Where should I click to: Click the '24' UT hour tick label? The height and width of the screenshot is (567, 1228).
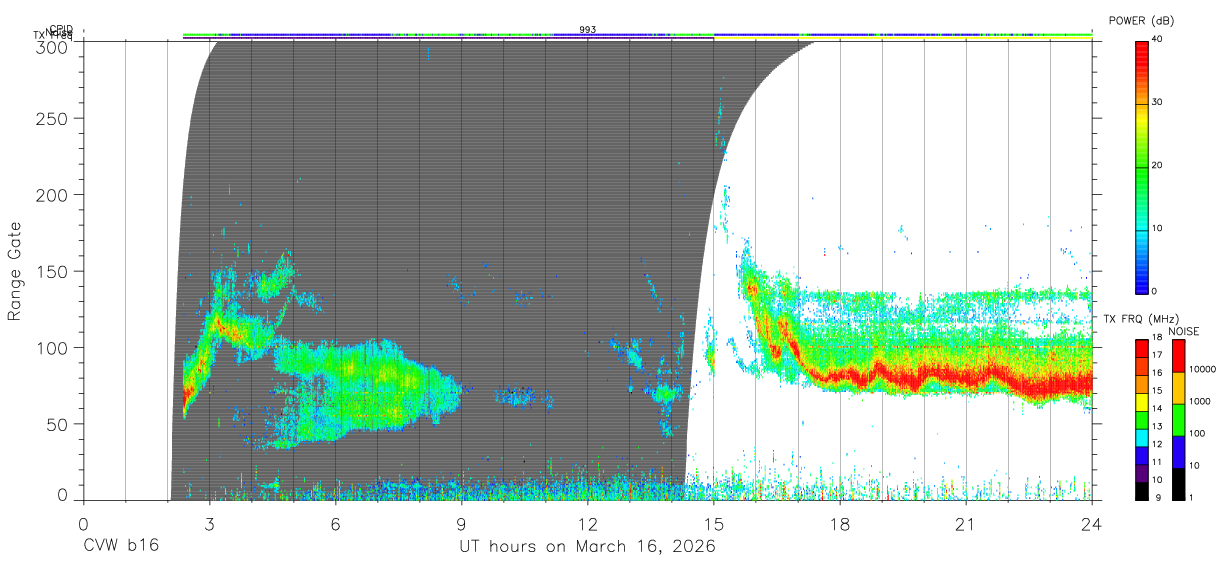pos(1092,524)
